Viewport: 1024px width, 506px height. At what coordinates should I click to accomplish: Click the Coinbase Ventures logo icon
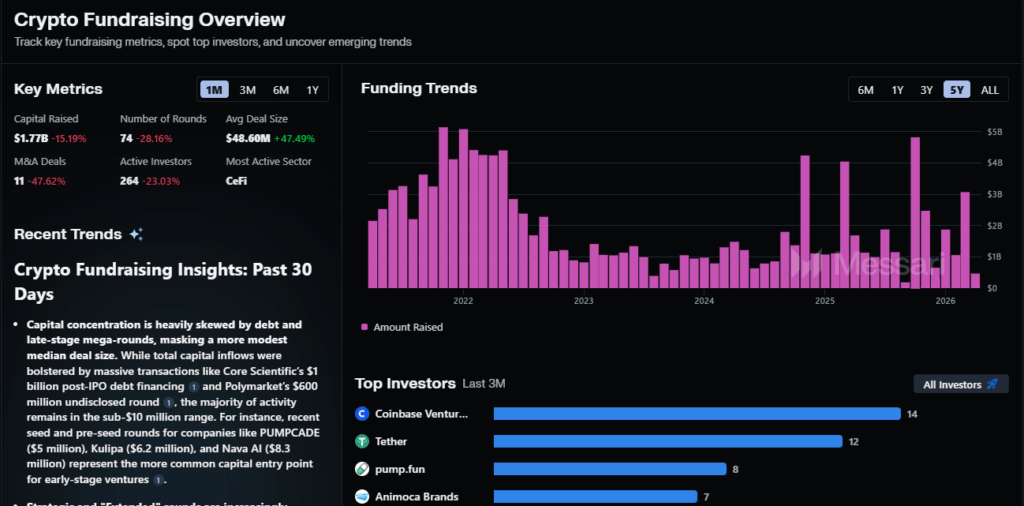pyautogui.click(x=363, y=413)
